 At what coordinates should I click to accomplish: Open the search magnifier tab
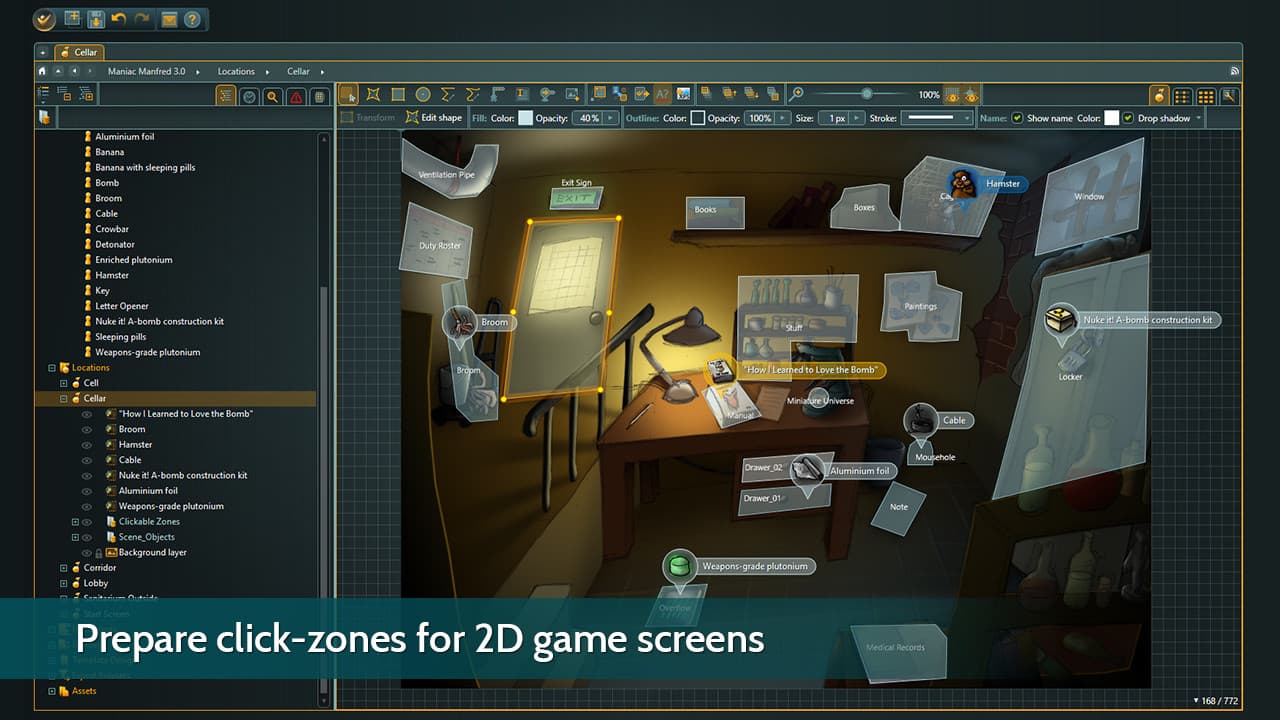point(272,97)
